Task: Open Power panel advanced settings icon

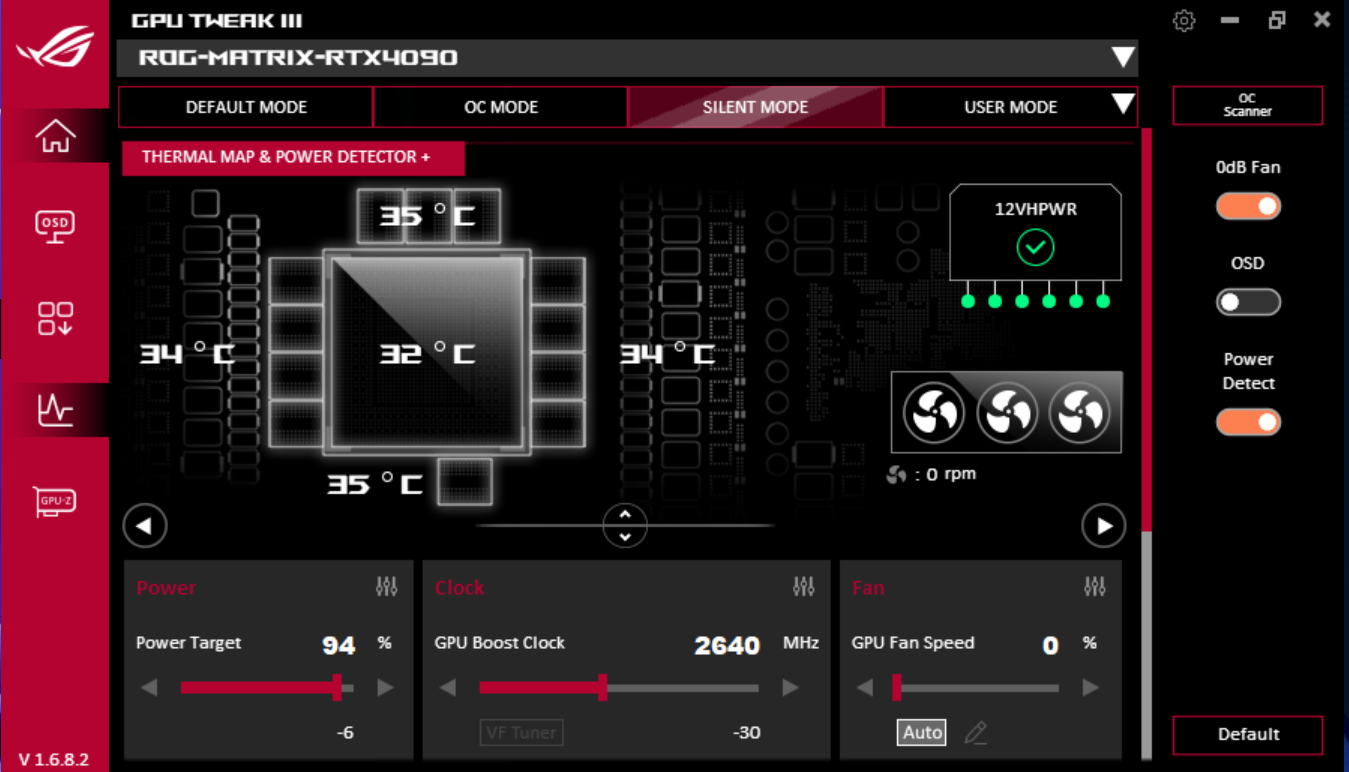Action: 387,587
